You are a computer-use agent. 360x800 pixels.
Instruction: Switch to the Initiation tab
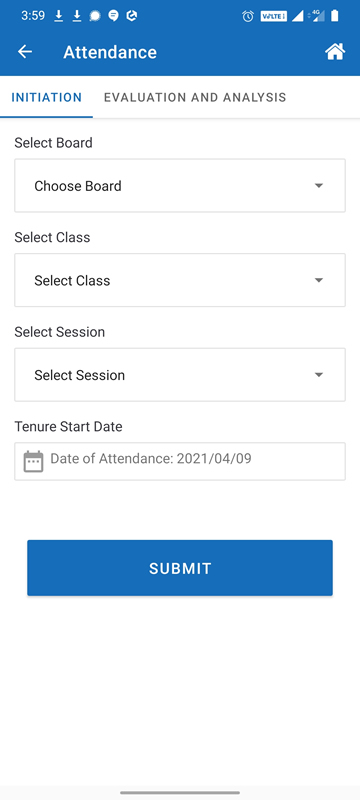click(x=46, y=97)
